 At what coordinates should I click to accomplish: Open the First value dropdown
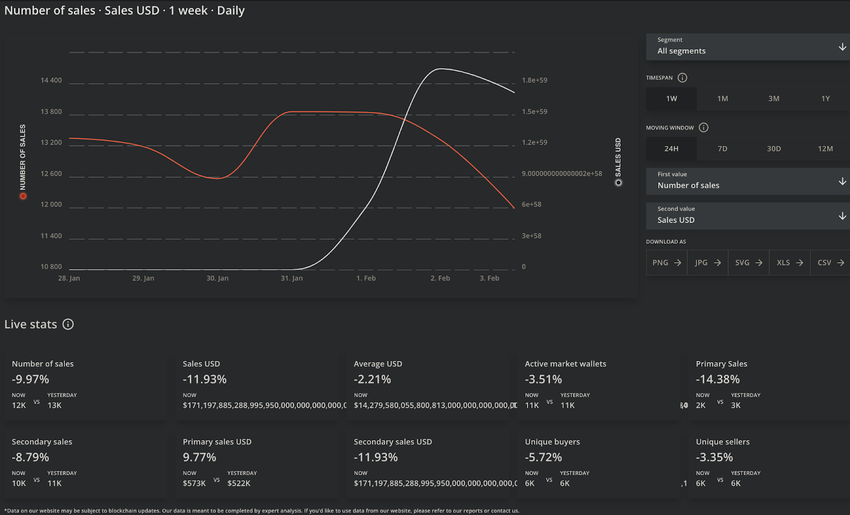coord(748,181)
